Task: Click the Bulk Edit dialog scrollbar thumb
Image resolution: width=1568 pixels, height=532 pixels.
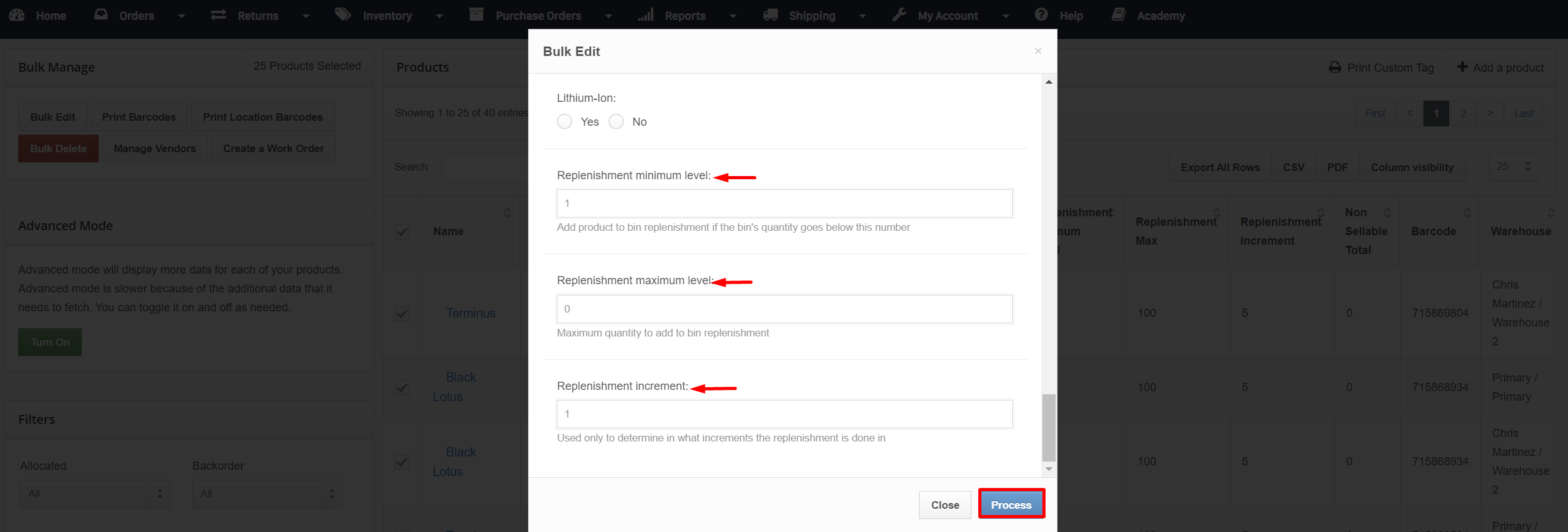Action: click(x=1049, y=428)
